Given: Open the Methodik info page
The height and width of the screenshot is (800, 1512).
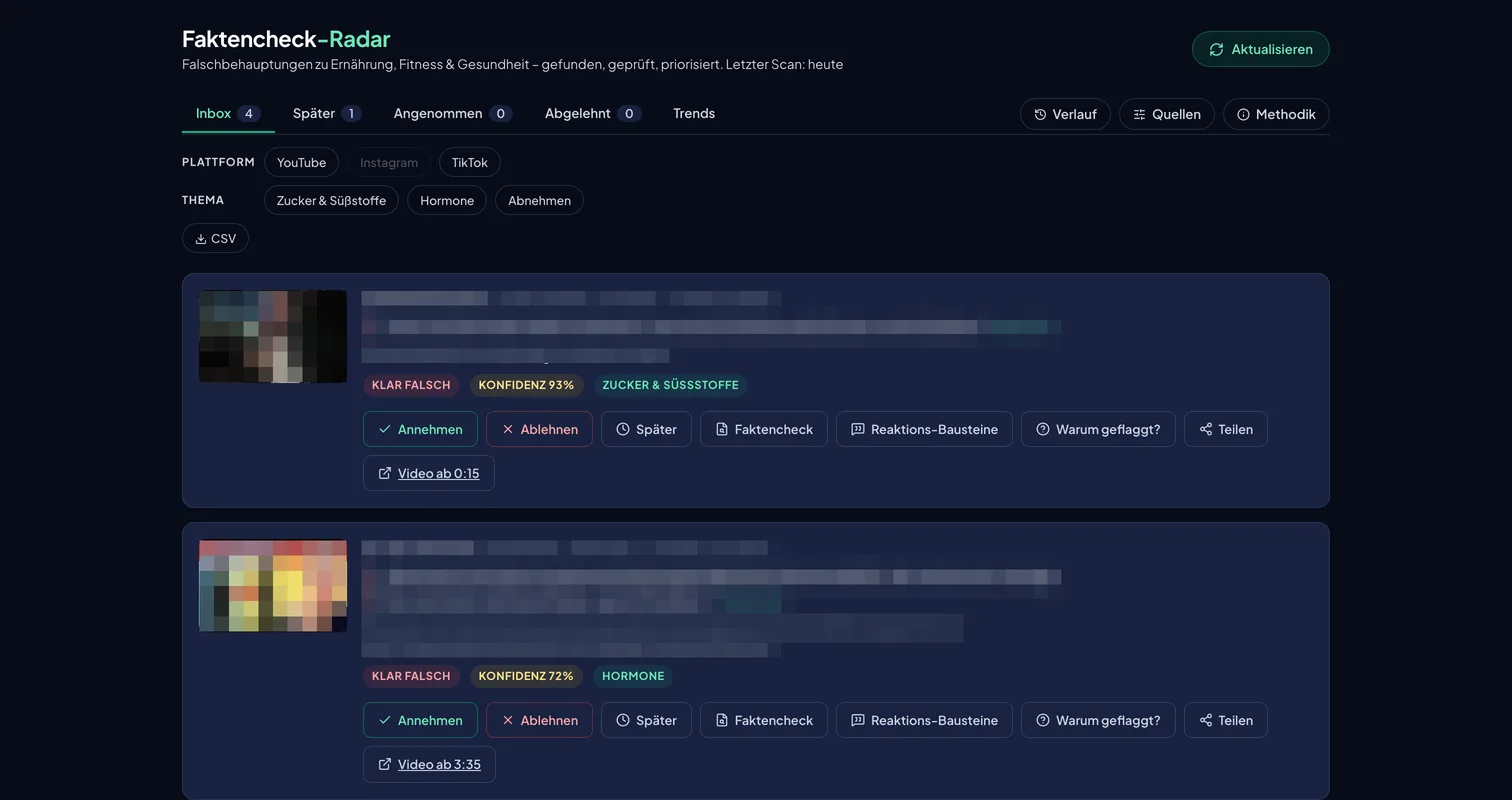Looking at the screenshot, I should tap(1276, 114).
